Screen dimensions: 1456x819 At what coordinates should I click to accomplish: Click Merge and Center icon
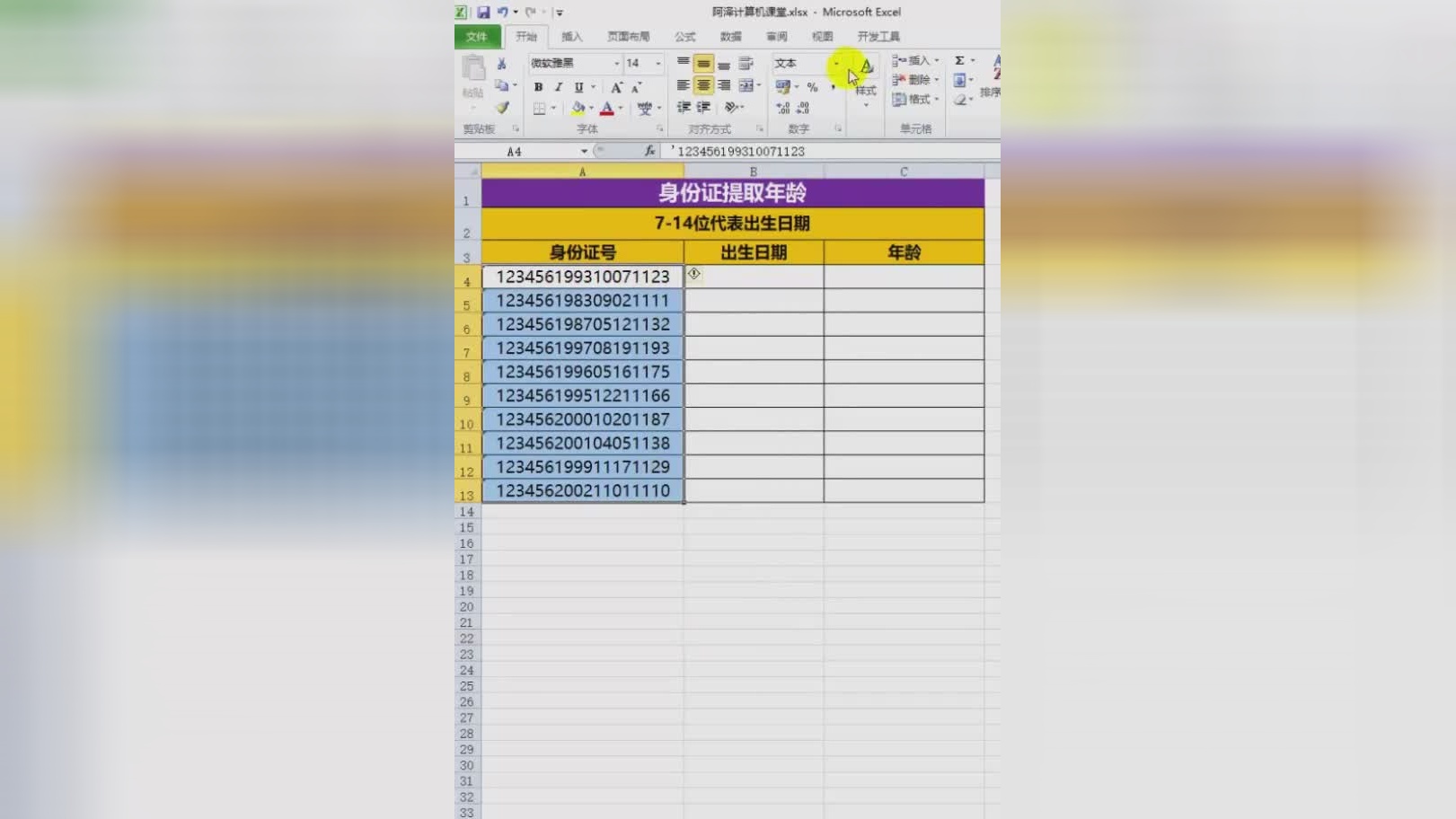(x=746, y=85)
